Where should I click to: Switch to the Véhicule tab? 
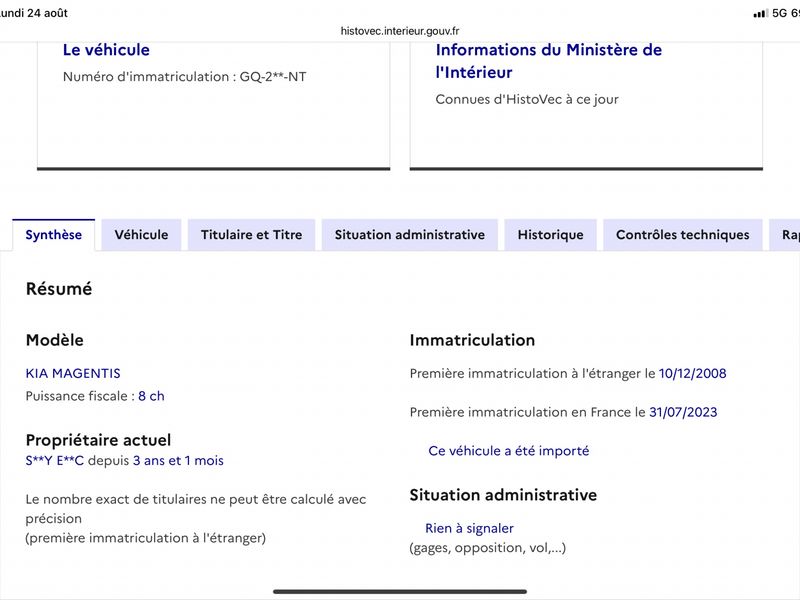pyautogui.click(x=141, y=235)
